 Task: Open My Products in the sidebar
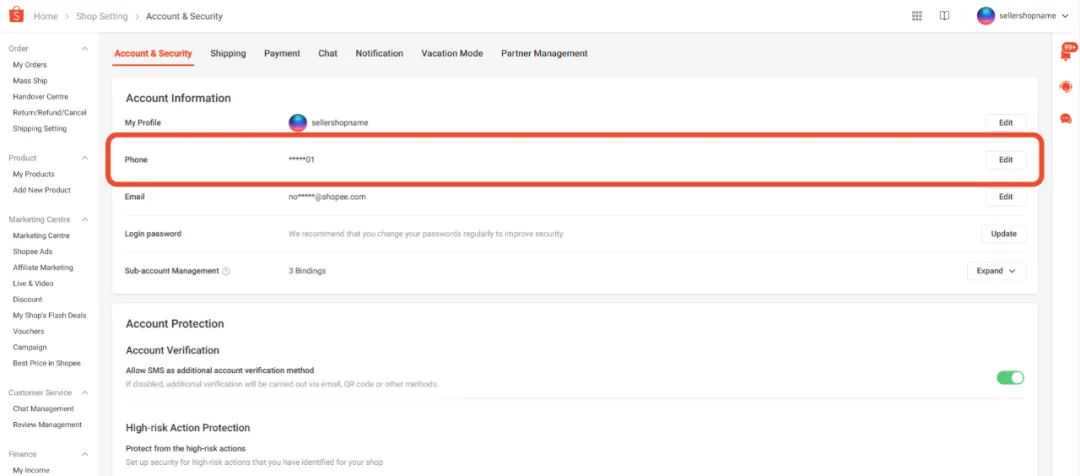[33, 174]
